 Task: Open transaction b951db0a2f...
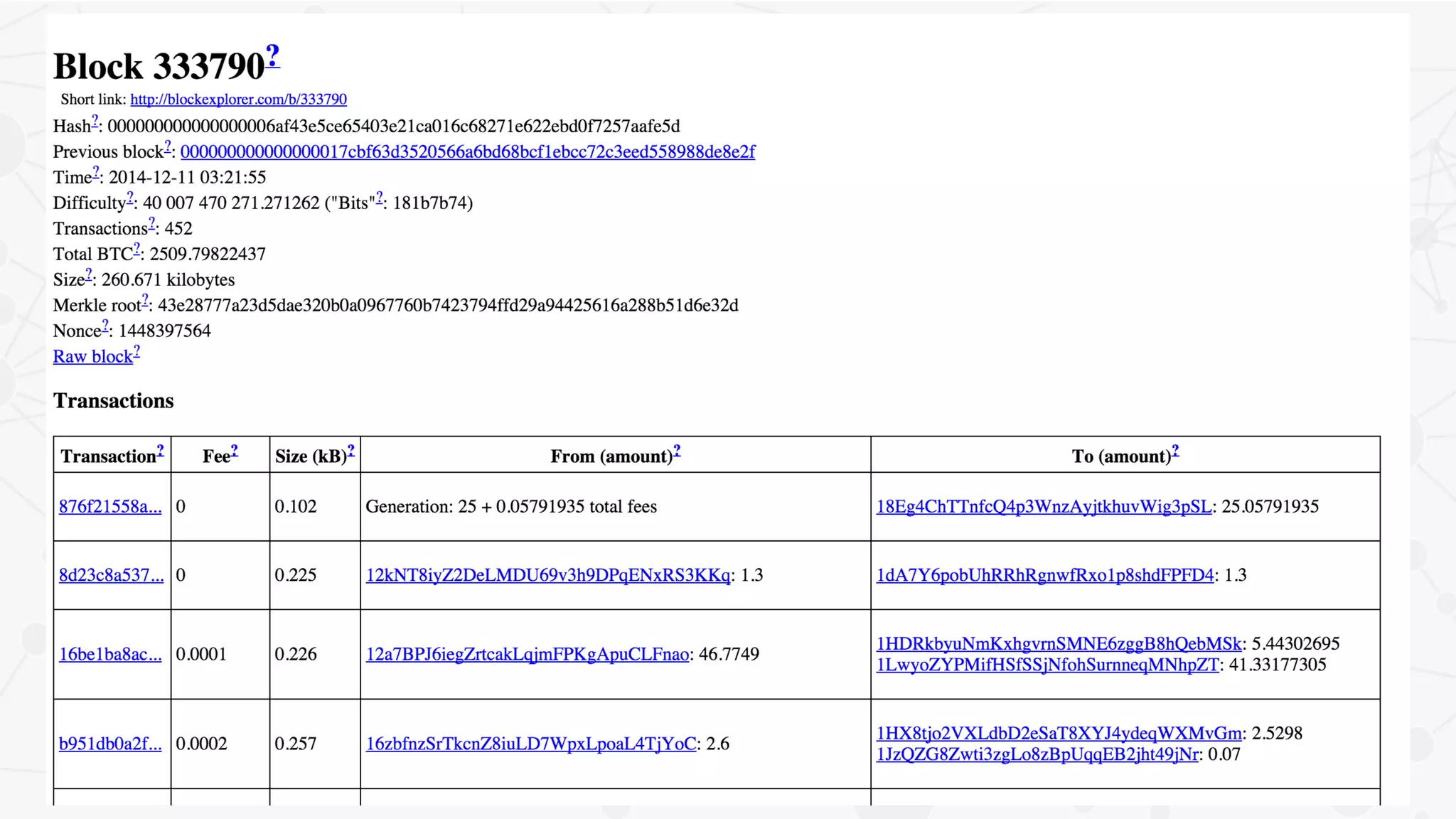tap(110, 744)
